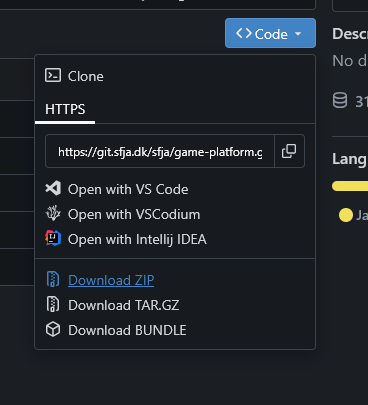Image resolution: width=368 pixels, height=405 pixels.
Task: Click the VS Code logo icon
Action: (x=53, y=188)
